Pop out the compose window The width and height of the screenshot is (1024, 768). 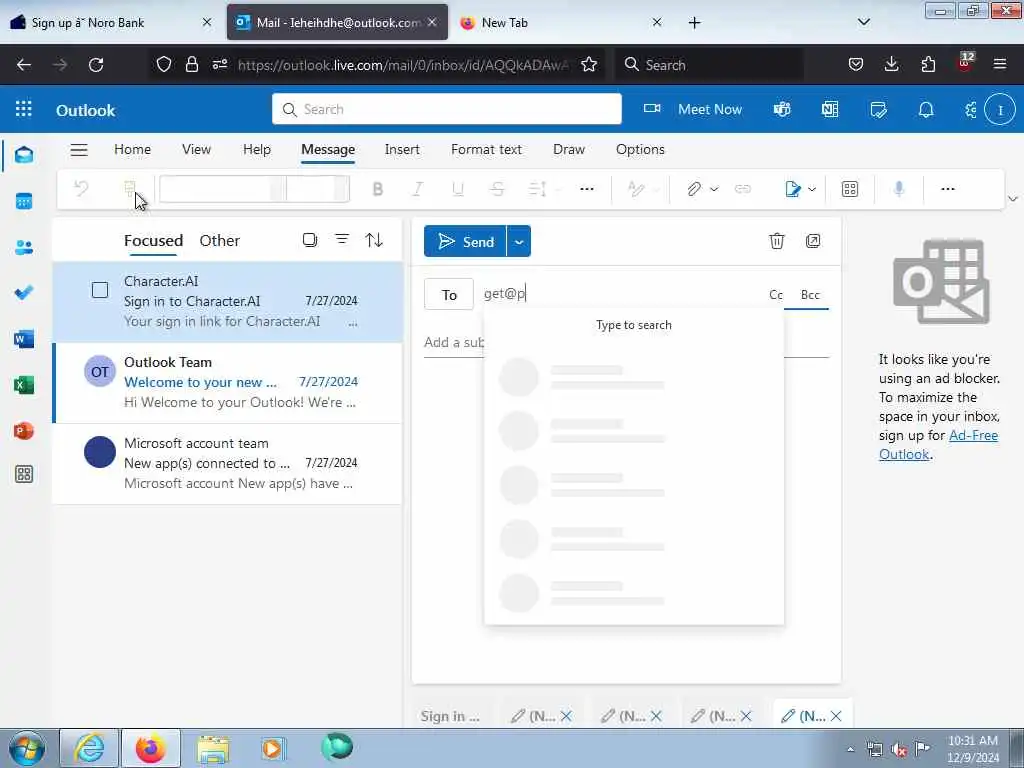(813, 241)
